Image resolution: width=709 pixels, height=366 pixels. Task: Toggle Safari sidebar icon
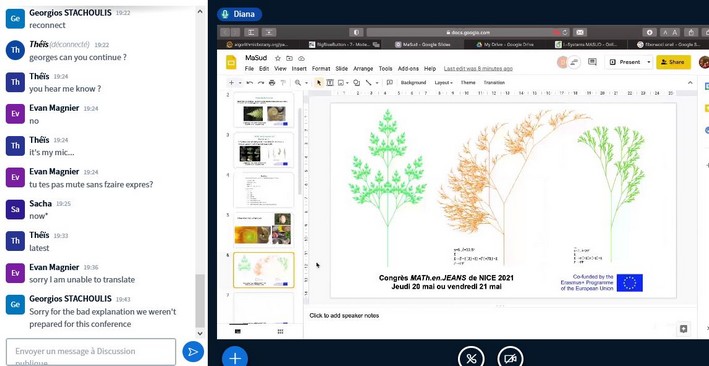click(251, 32)
